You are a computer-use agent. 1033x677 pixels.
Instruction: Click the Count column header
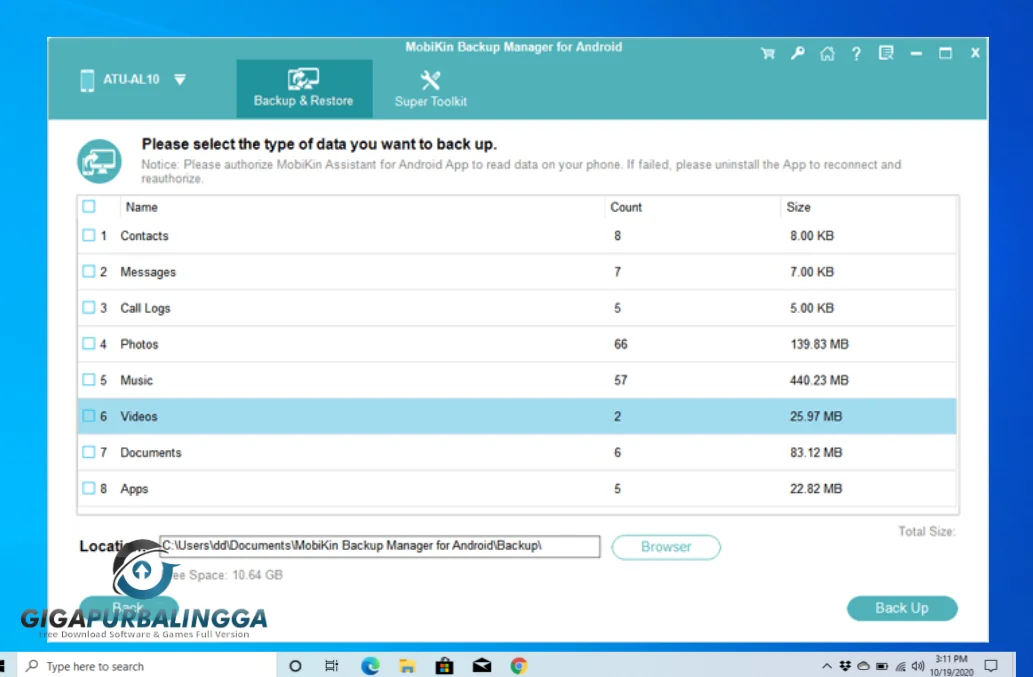coord(626,207)
